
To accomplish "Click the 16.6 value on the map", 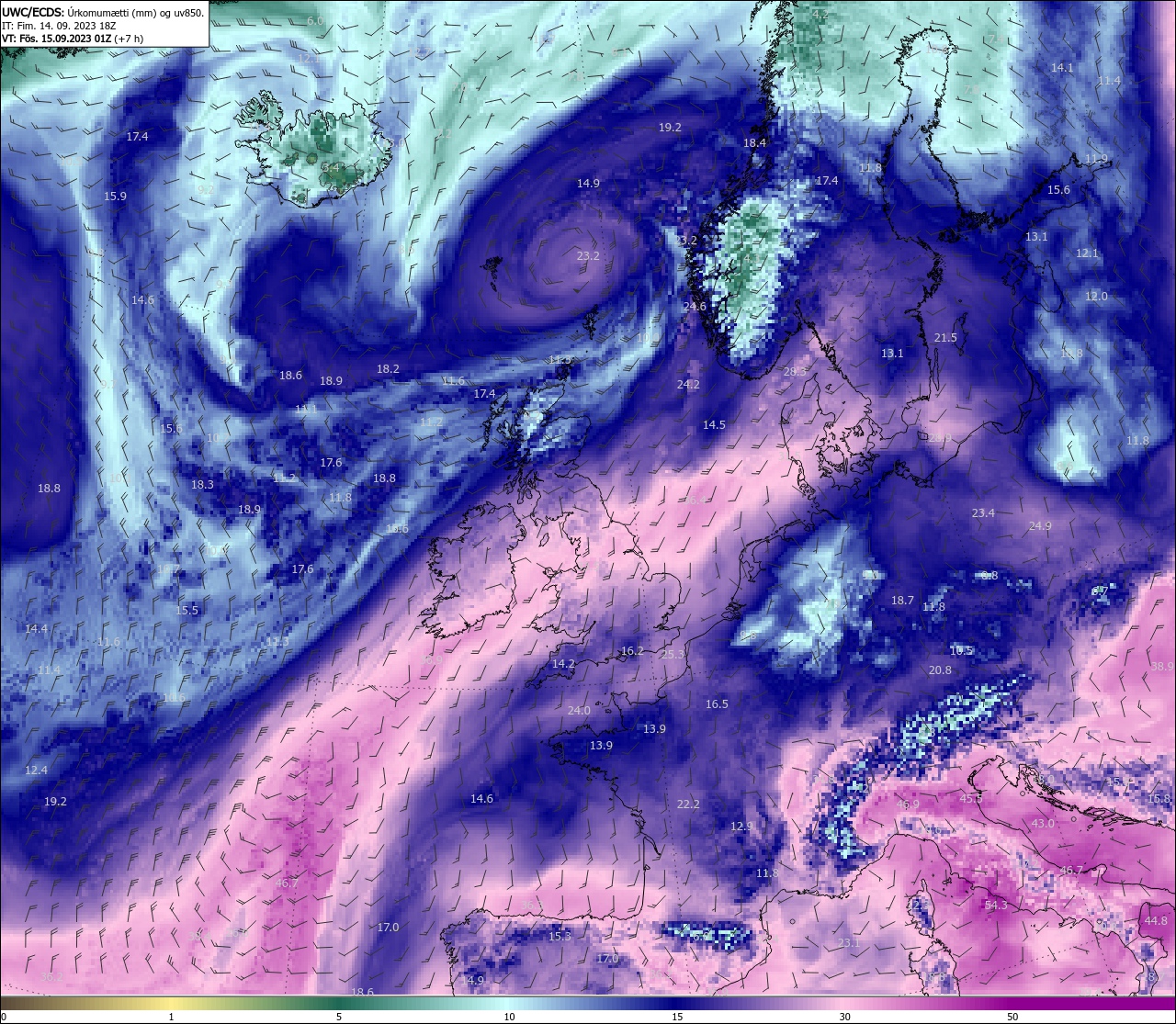I will click(x=397, y=528).
